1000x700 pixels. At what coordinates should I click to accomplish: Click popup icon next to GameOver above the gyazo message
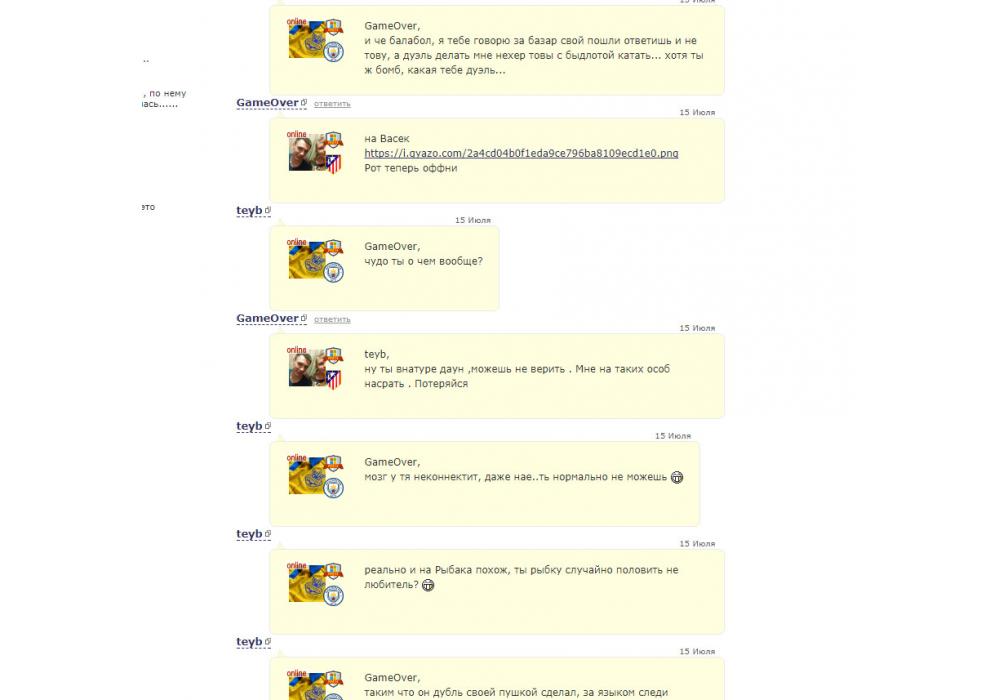pos(304,102)
